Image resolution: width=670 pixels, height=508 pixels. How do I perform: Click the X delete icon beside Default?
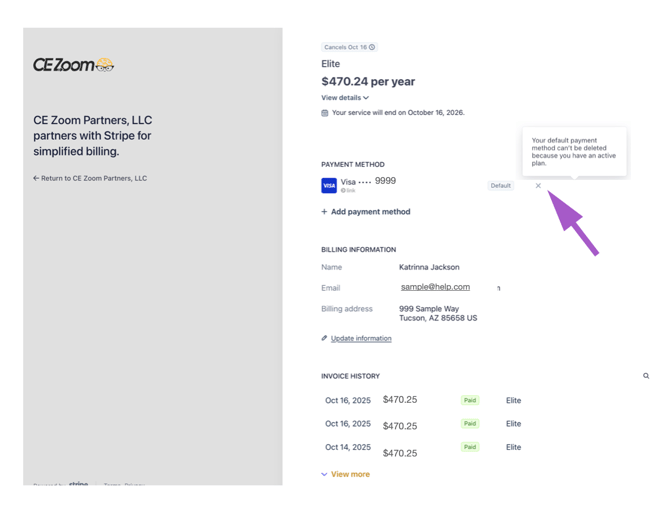pyautogui.click(x=538, y=185)
